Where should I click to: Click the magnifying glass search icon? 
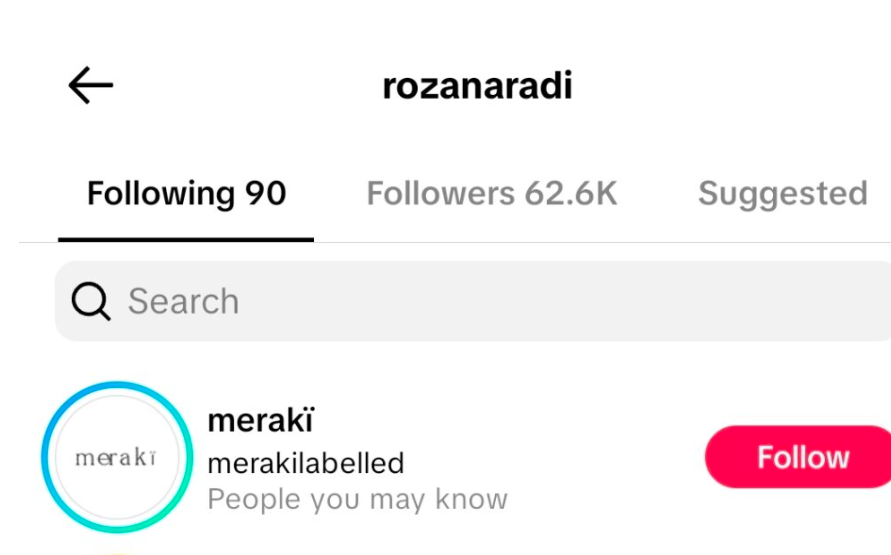coord(91,301)
